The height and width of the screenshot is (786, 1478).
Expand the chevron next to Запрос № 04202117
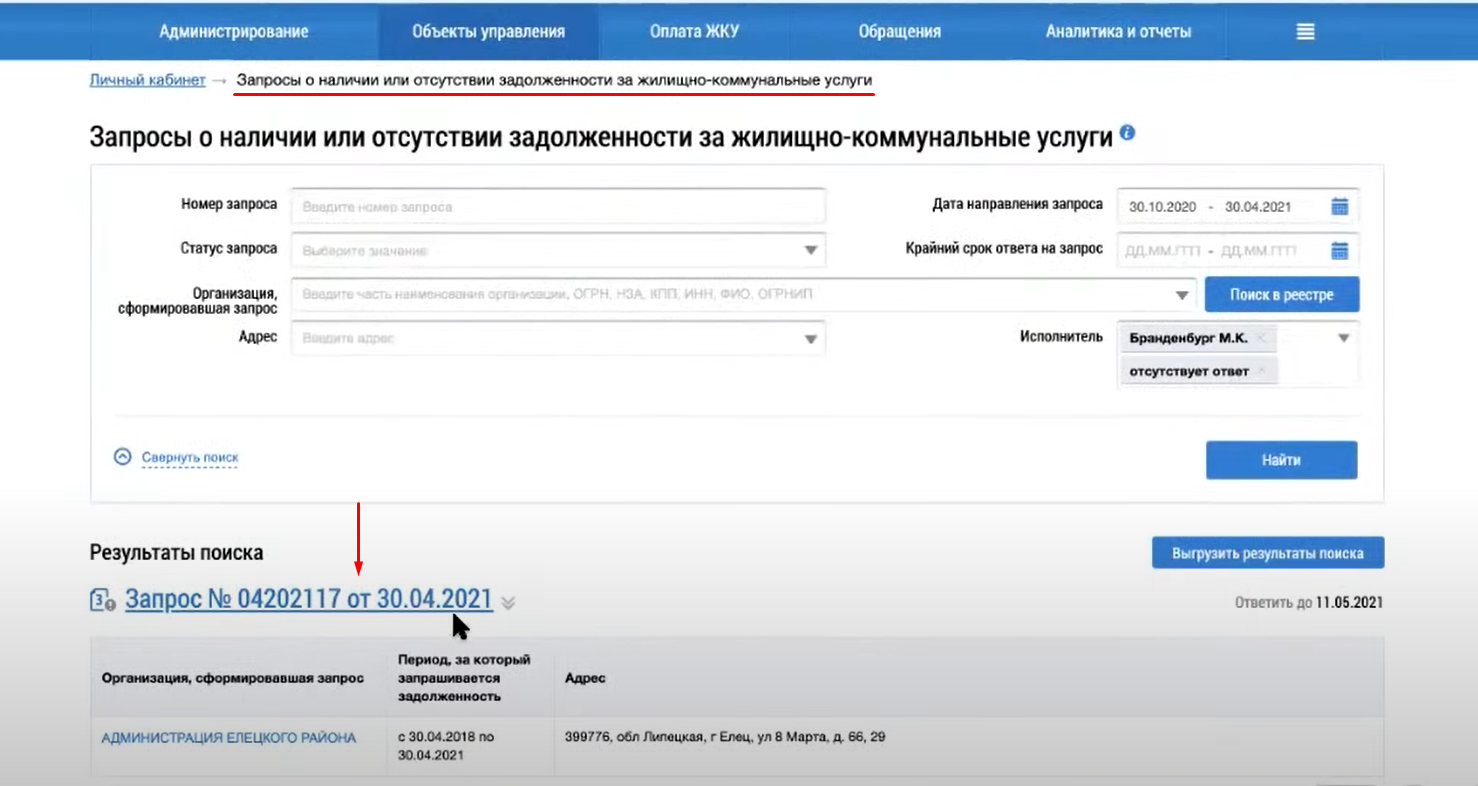click(508, 602)
